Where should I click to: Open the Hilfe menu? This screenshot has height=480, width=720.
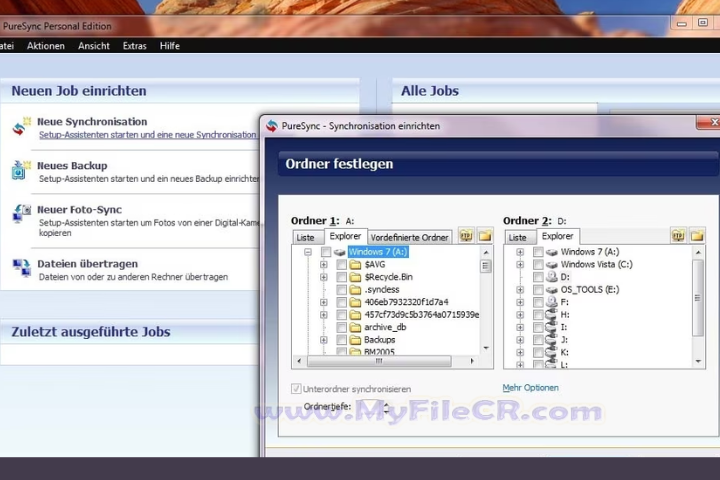pos(169,45)
